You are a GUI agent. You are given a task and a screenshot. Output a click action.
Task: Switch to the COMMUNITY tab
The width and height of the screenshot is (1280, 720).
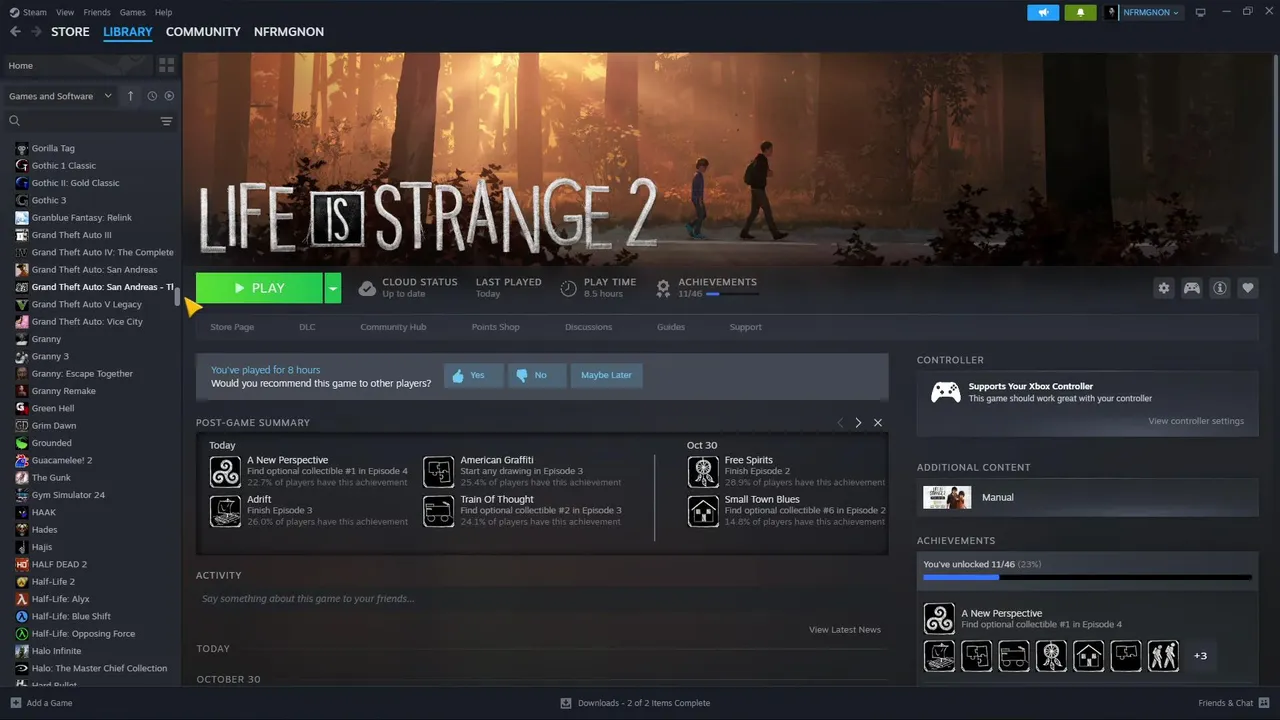click(x=203, y=32)
